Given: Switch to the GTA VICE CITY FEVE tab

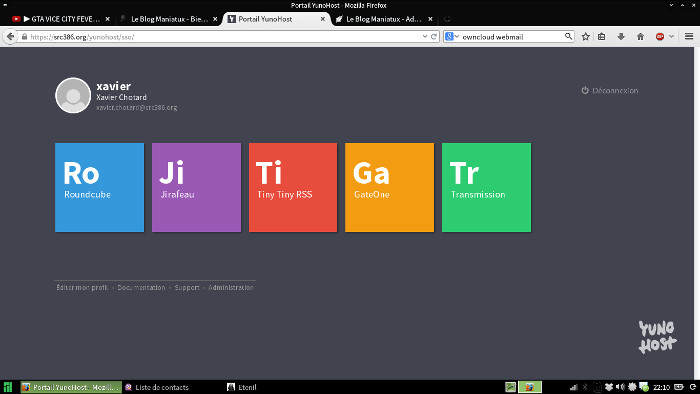Looking at the screenshot, I should click(x=60, y=19).
